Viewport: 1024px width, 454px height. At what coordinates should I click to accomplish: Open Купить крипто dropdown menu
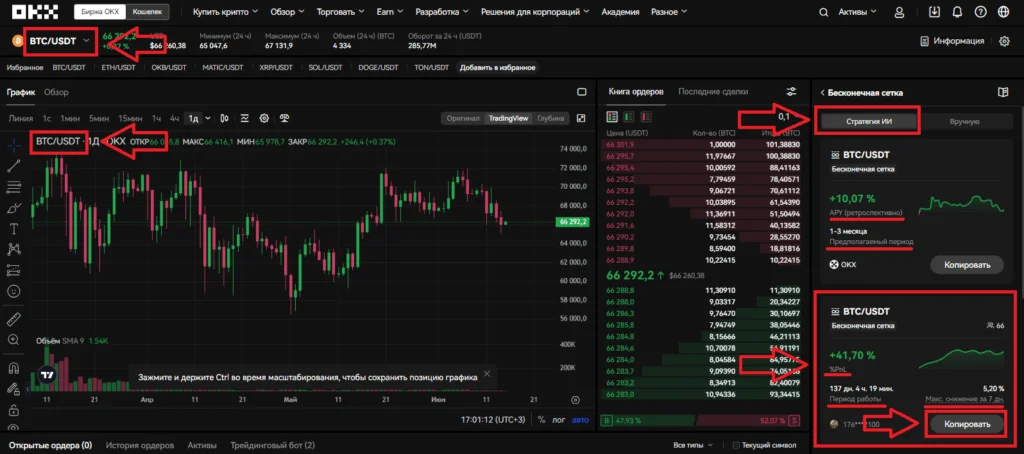pos(225,12)
